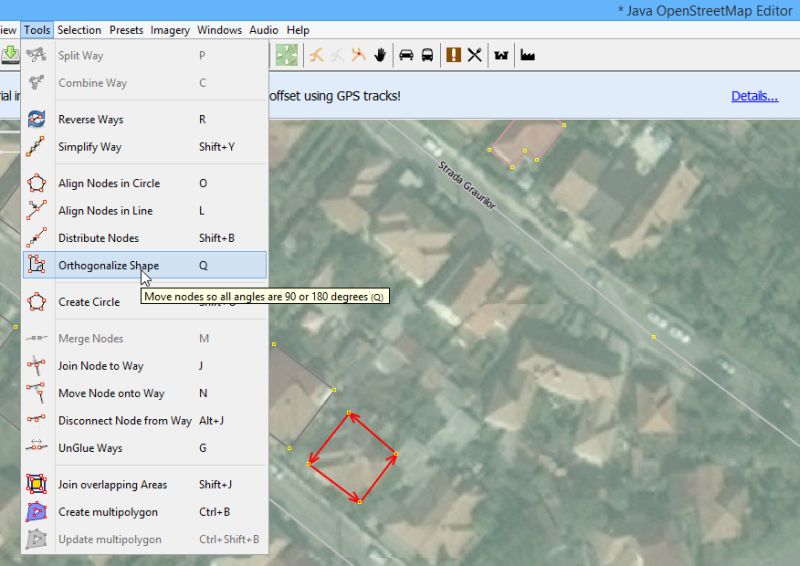Click the car preset icon in toolbar
Screen dimensions: 800x566
pyautogui.click(x=406, y=55)
